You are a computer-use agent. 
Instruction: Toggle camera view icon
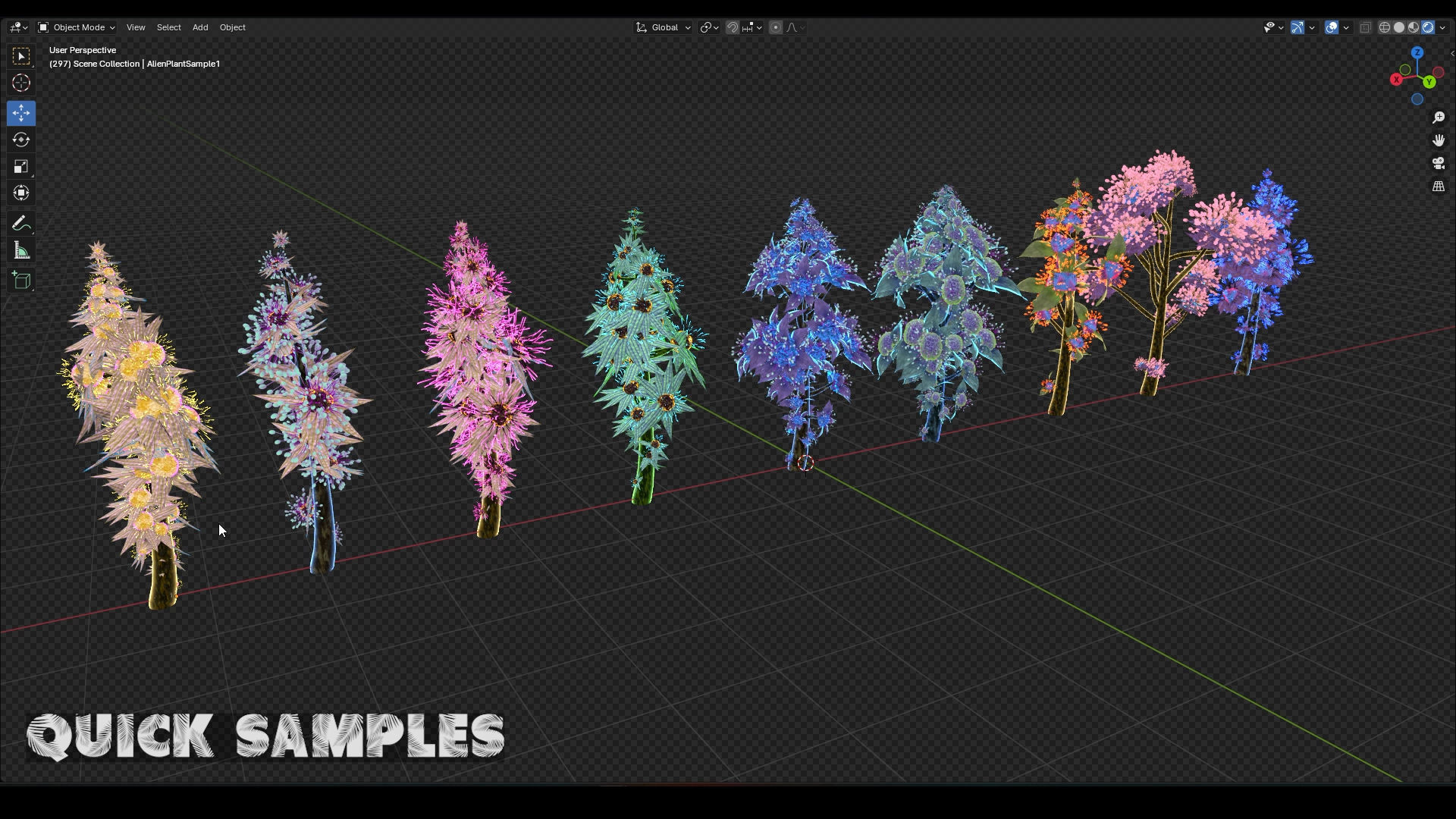(x=1439, y=163)
